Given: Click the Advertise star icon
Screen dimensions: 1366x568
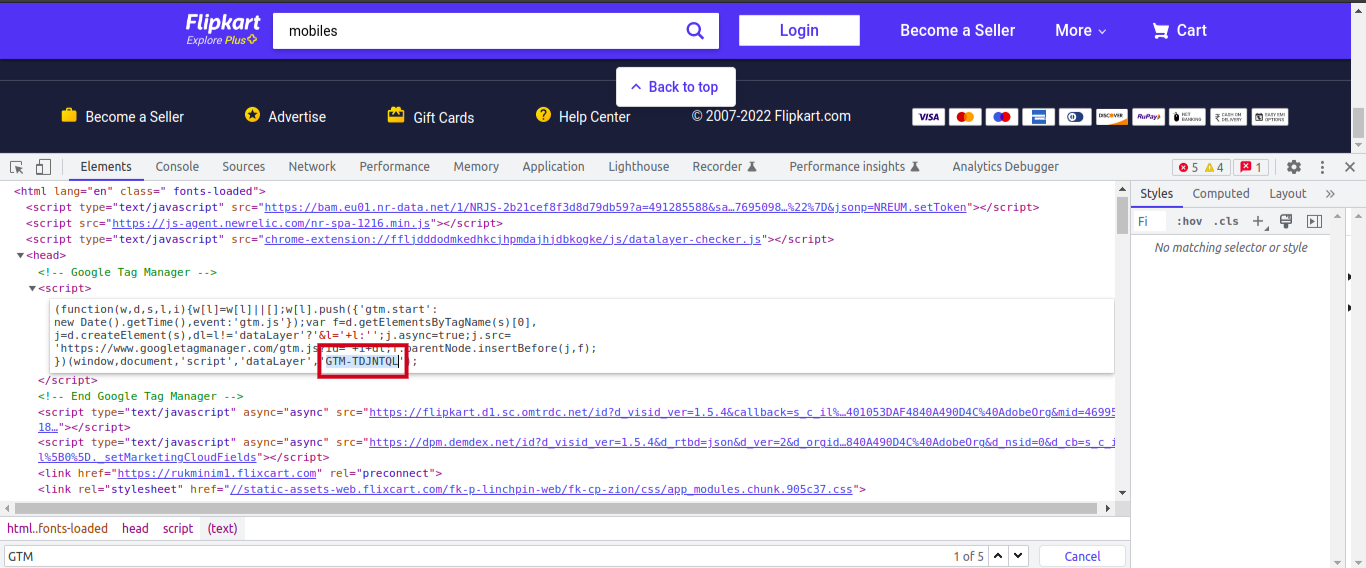Looking at the screenshot, I should click(x=252, y=115).
